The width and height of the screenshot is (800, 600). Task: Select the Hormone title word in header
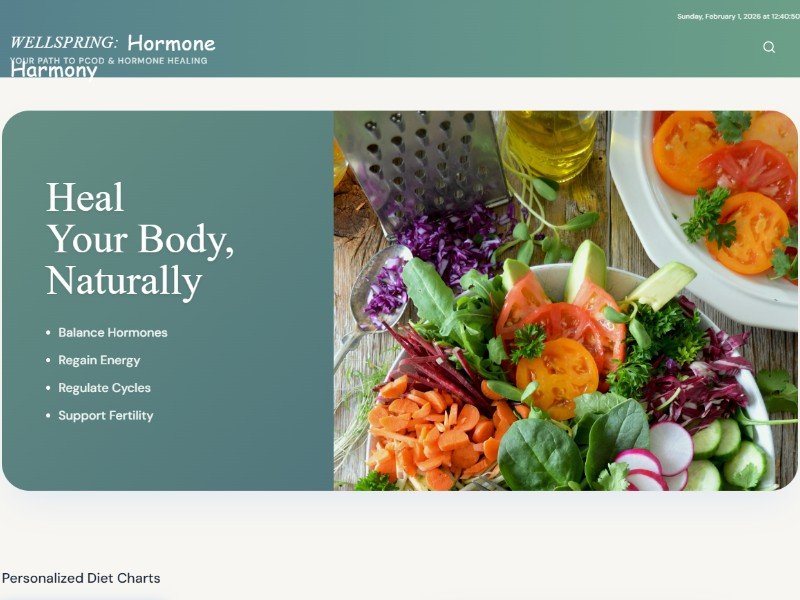[171, 43]
